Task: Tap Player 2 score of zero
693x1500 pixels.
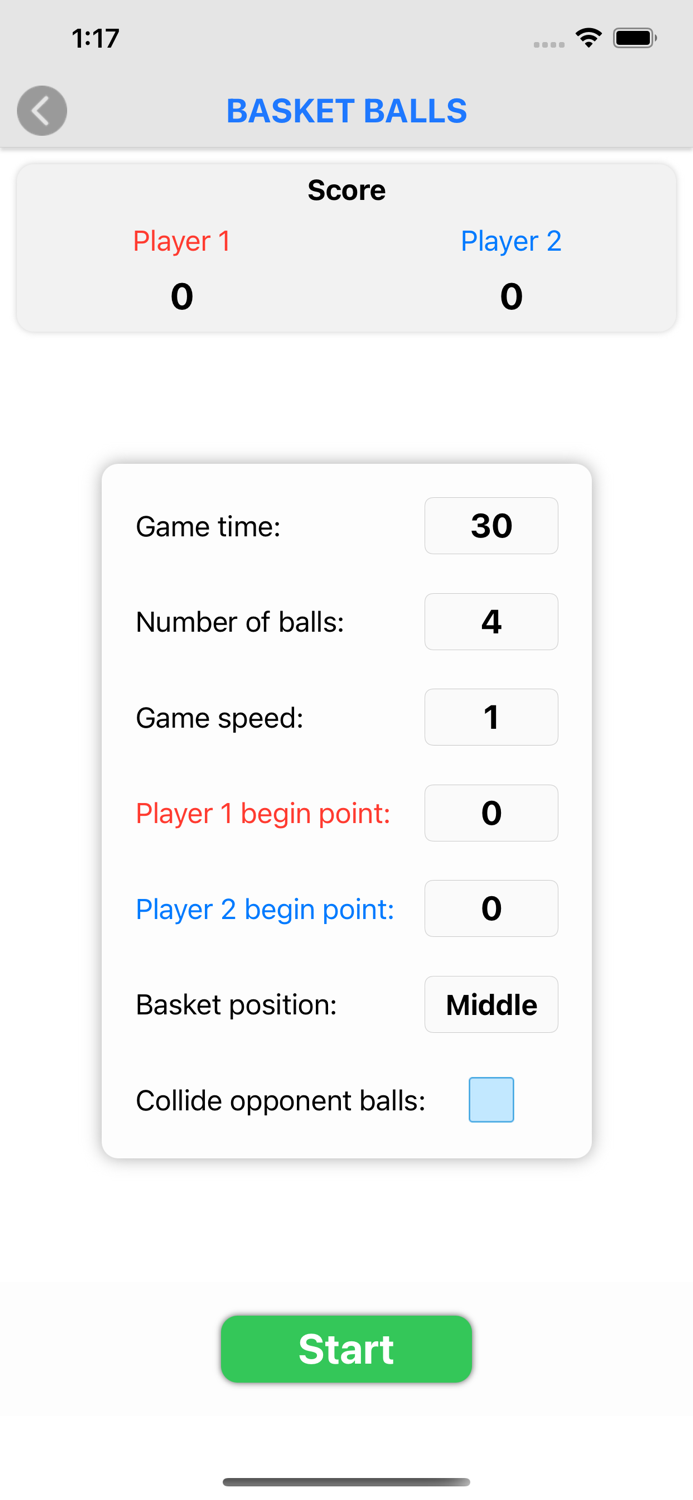Action: 511,296
